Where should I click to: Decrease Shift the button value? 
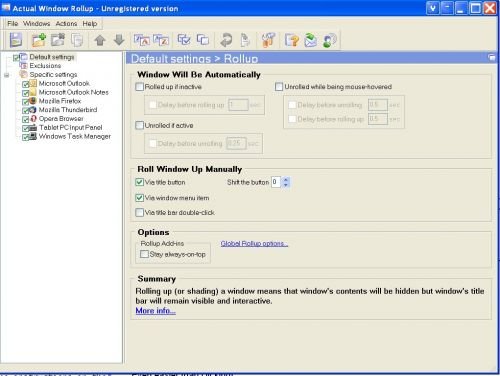(x=286, y=185)
